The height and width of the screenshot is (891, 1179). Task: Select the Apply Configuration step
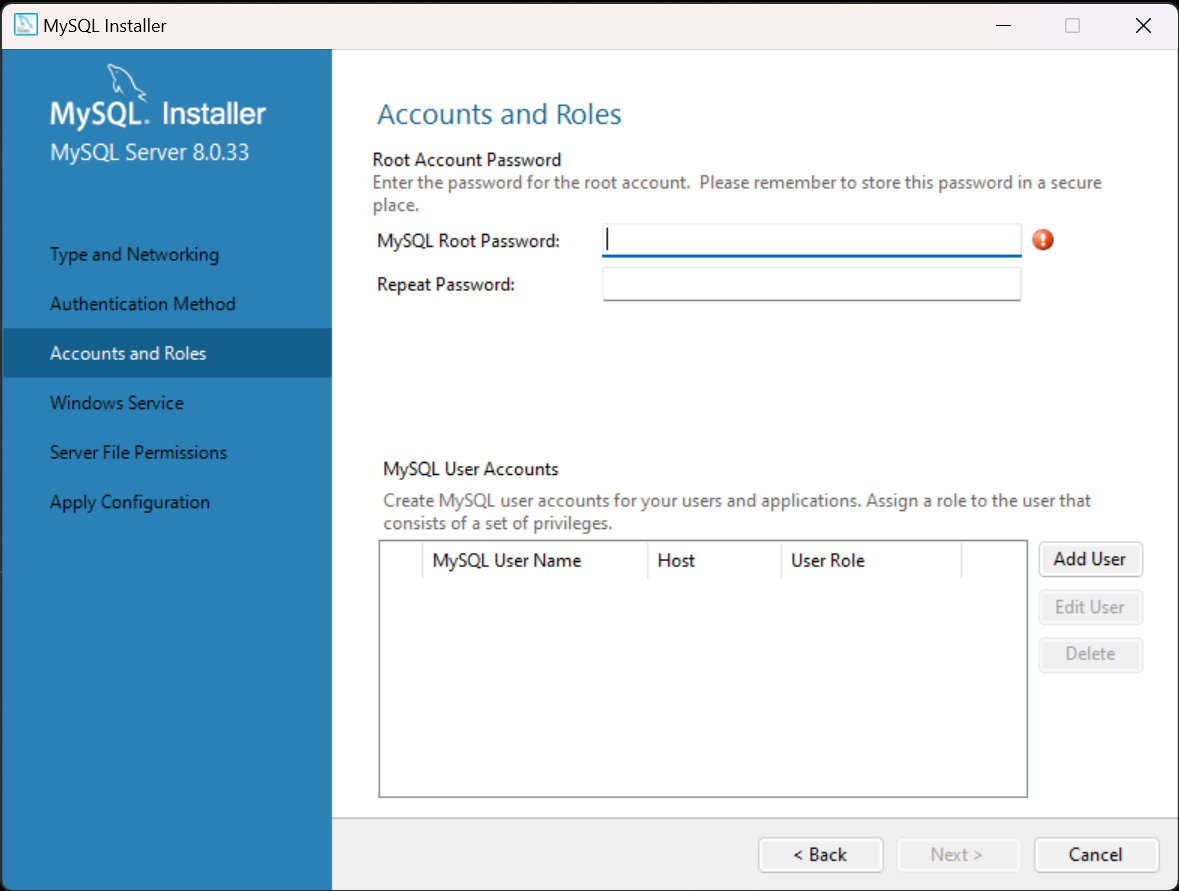pyautogui.click(x=129, y=502)
